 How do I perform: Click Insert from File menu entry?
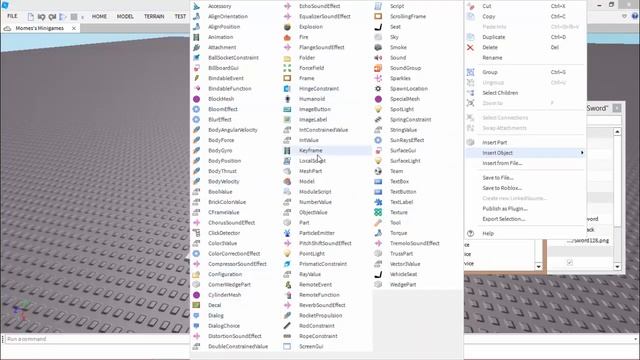502,163
